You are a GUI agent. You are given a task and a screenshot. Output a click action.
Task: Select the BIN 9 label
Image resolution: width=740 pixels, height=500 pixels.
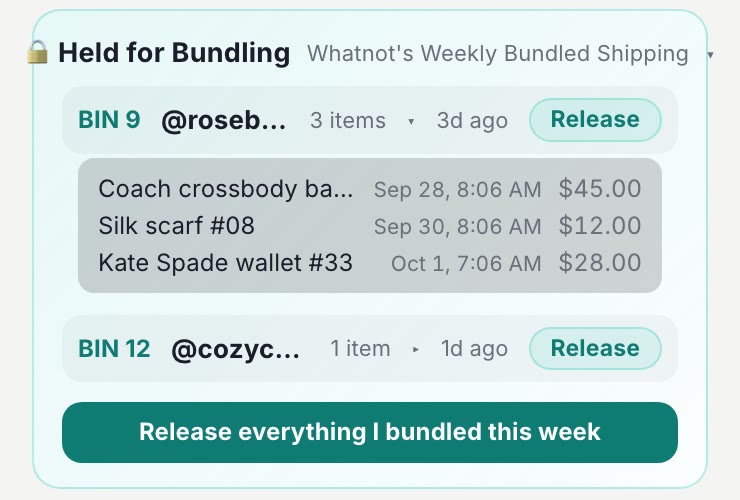click(x=109, y=119)
